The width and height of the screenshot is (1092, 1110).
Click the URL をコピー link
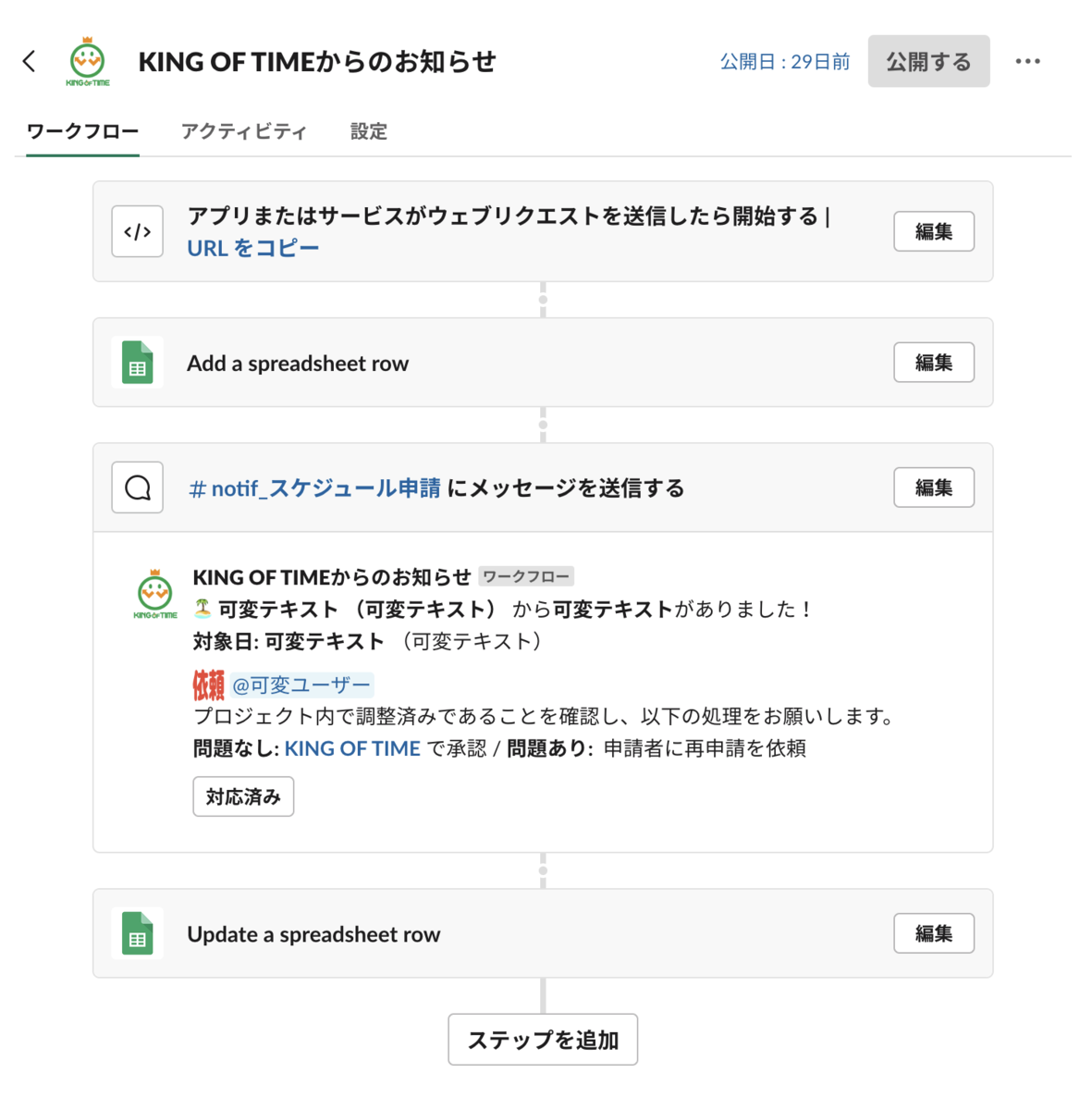tap(253, 248)
